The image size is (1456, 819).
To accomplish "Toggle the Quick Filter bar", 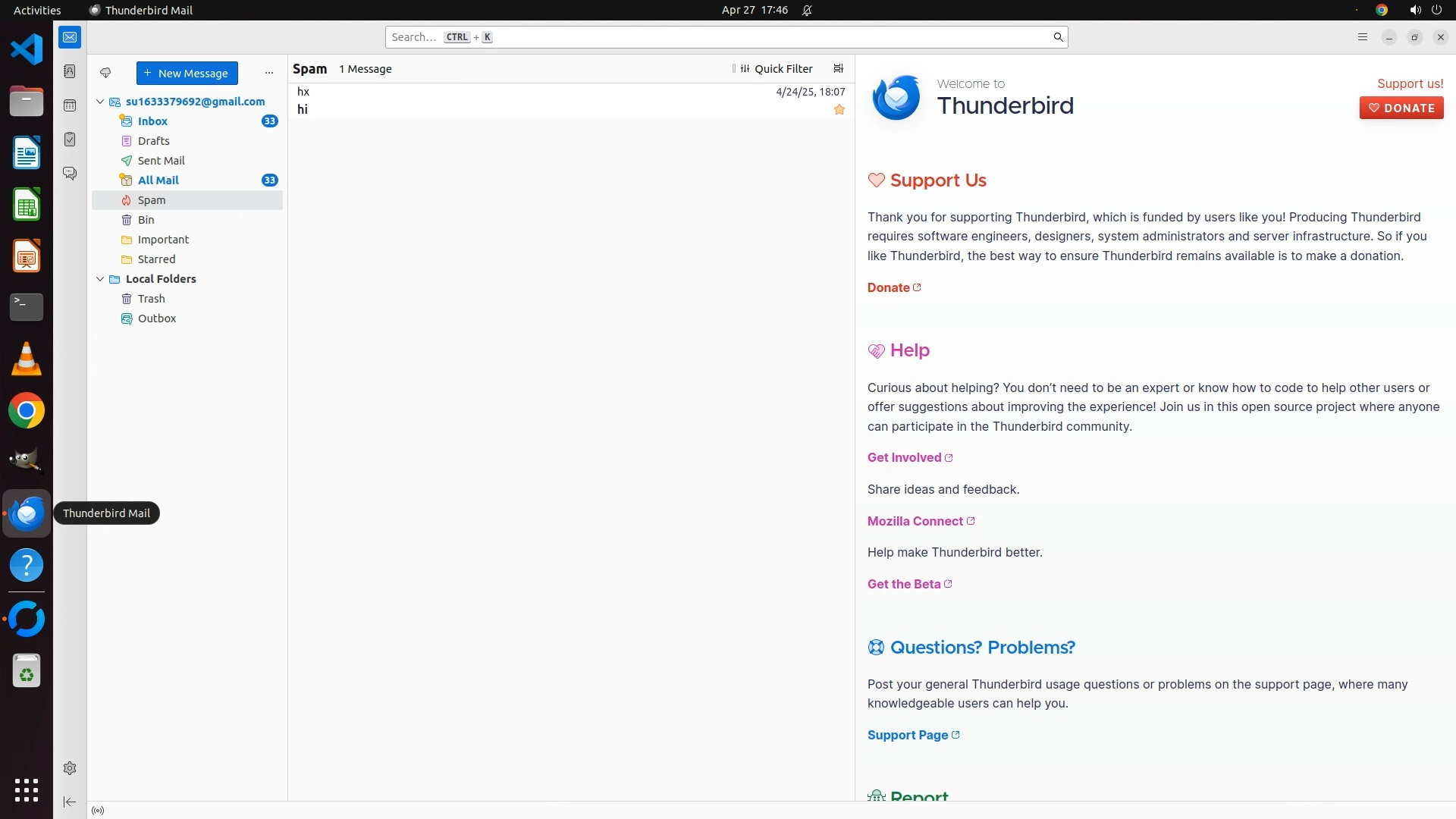I will (777, 68).
